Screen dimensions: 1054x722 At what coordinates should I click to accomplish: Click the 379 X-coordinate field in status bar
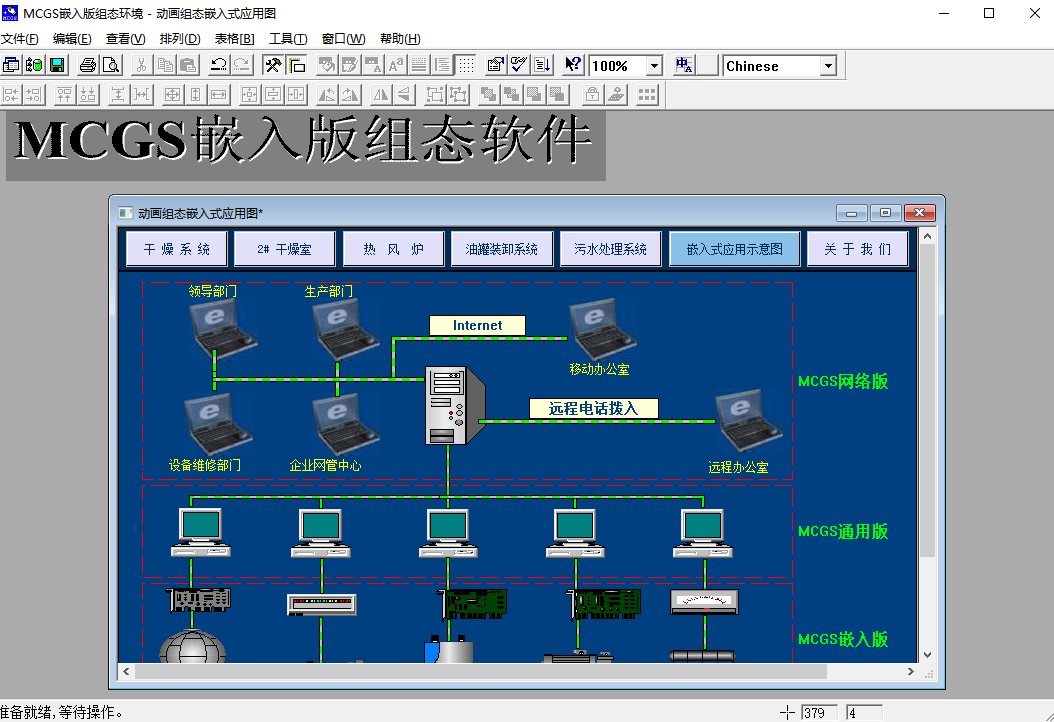click(x=819, y=713)
